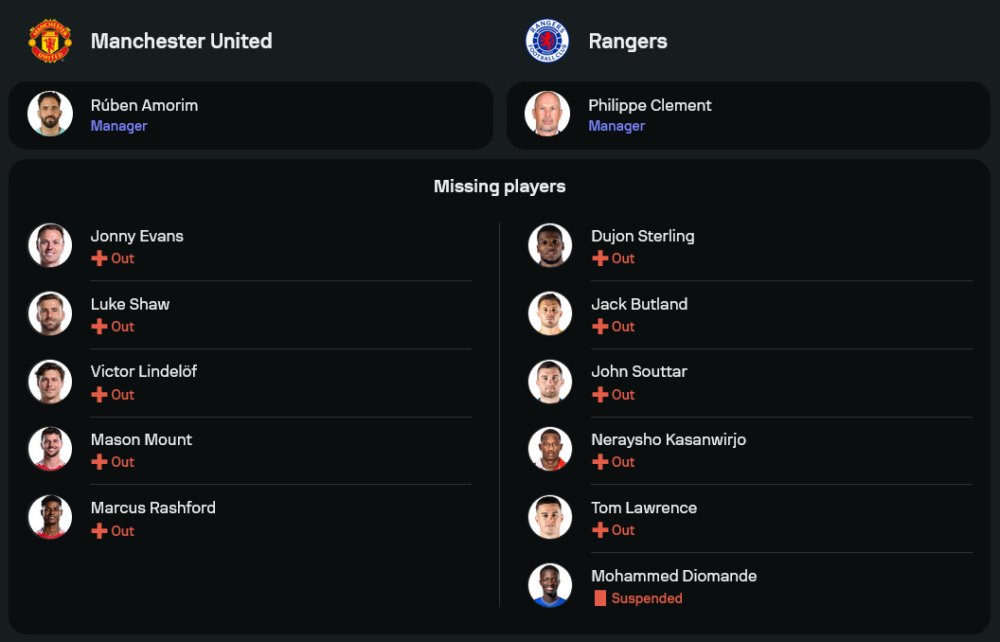Select Jonny Evans in the missing players list

(x=137, y=236)
